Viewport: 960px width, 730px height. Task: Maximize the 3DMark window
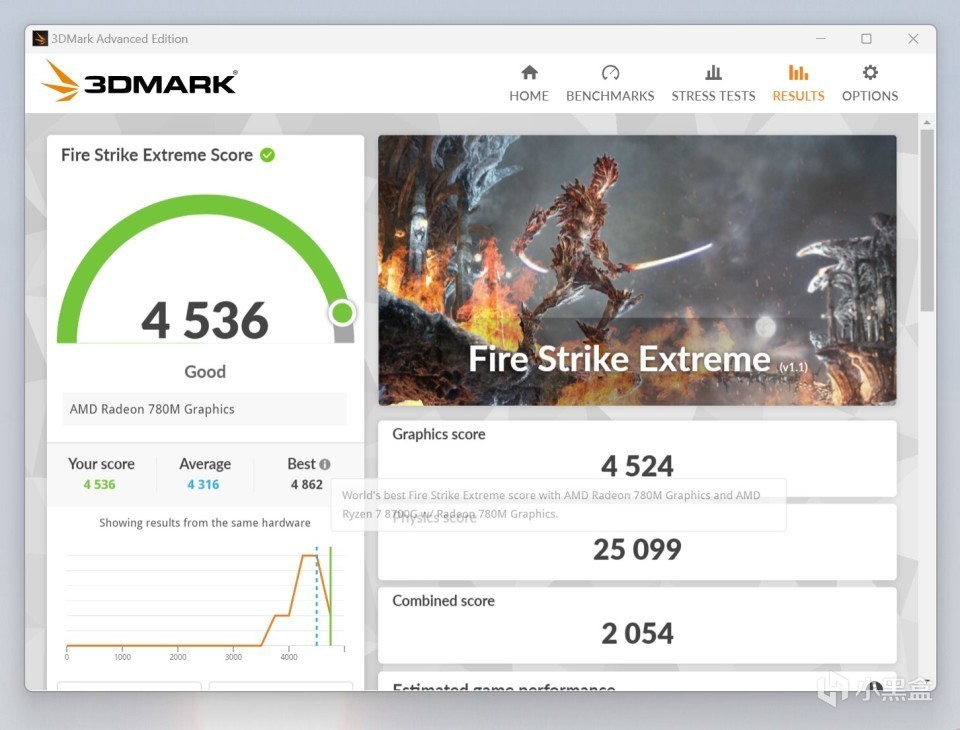[x=866, y=39]
